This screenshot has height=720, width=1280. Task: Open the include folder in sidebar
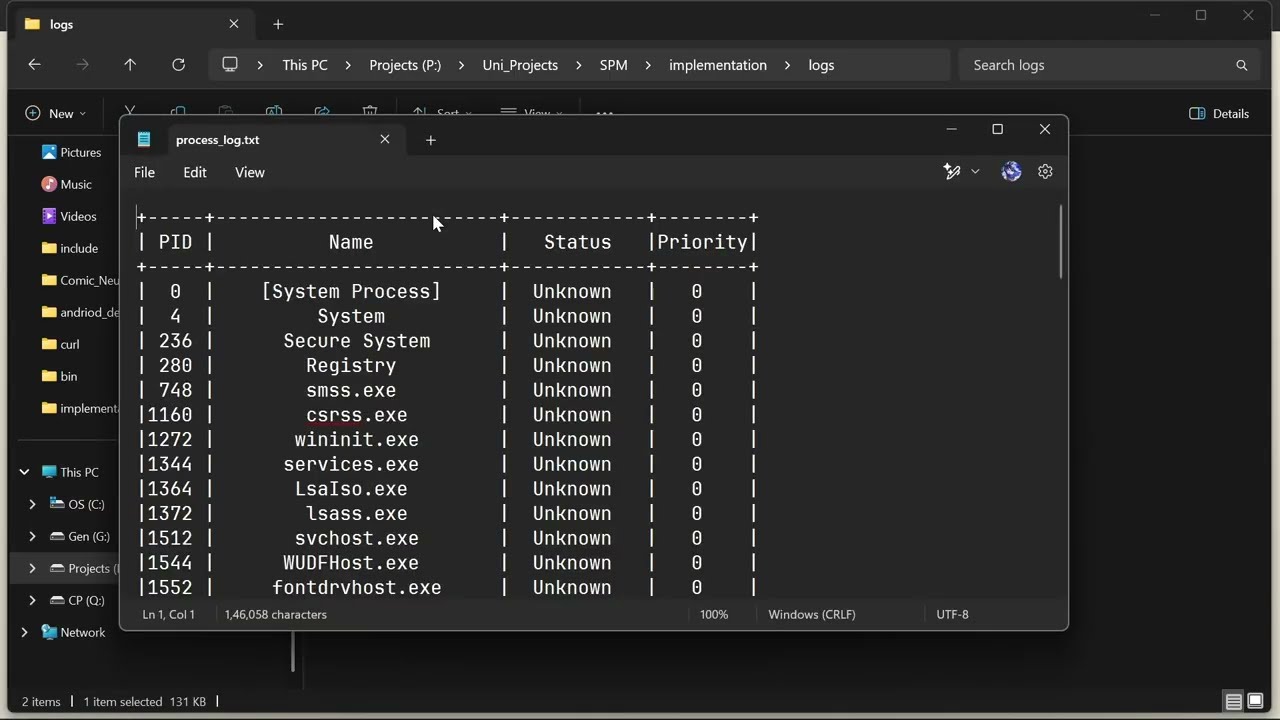(x=70, y=248)
